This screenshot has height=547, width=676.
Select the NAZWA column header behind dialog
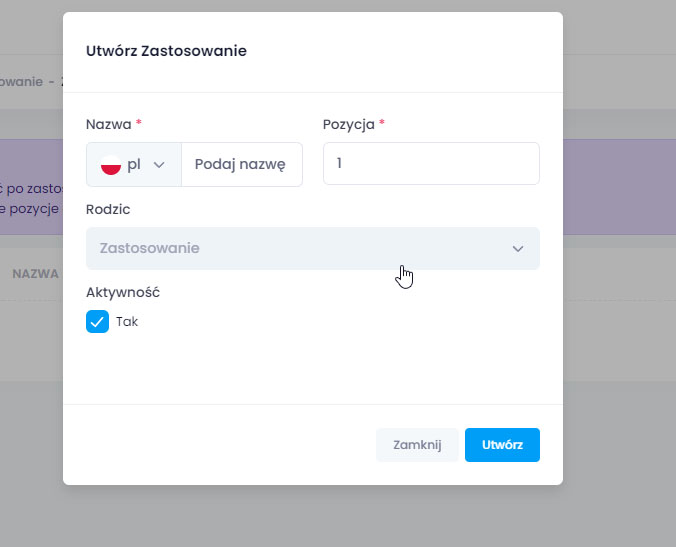click(x=36, y=273)
